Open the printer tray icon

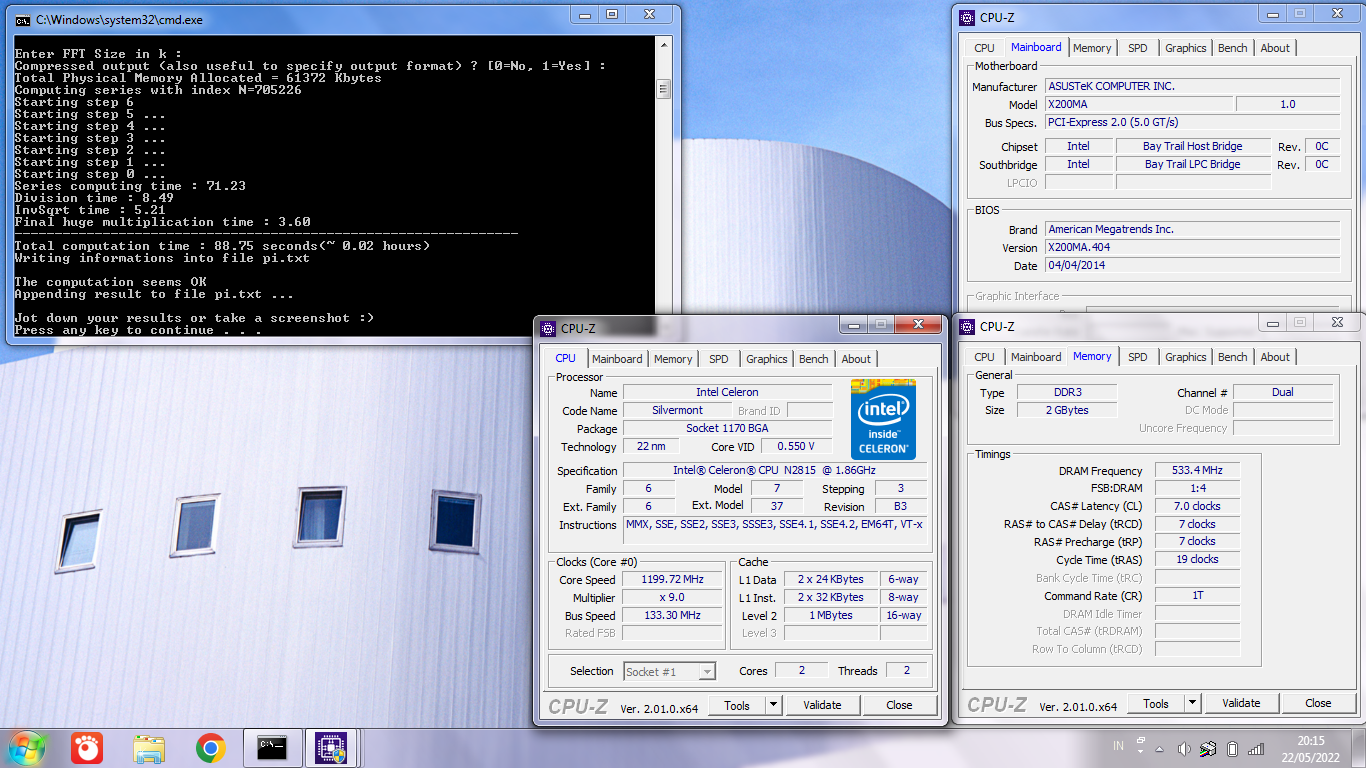coord(1208,748)
